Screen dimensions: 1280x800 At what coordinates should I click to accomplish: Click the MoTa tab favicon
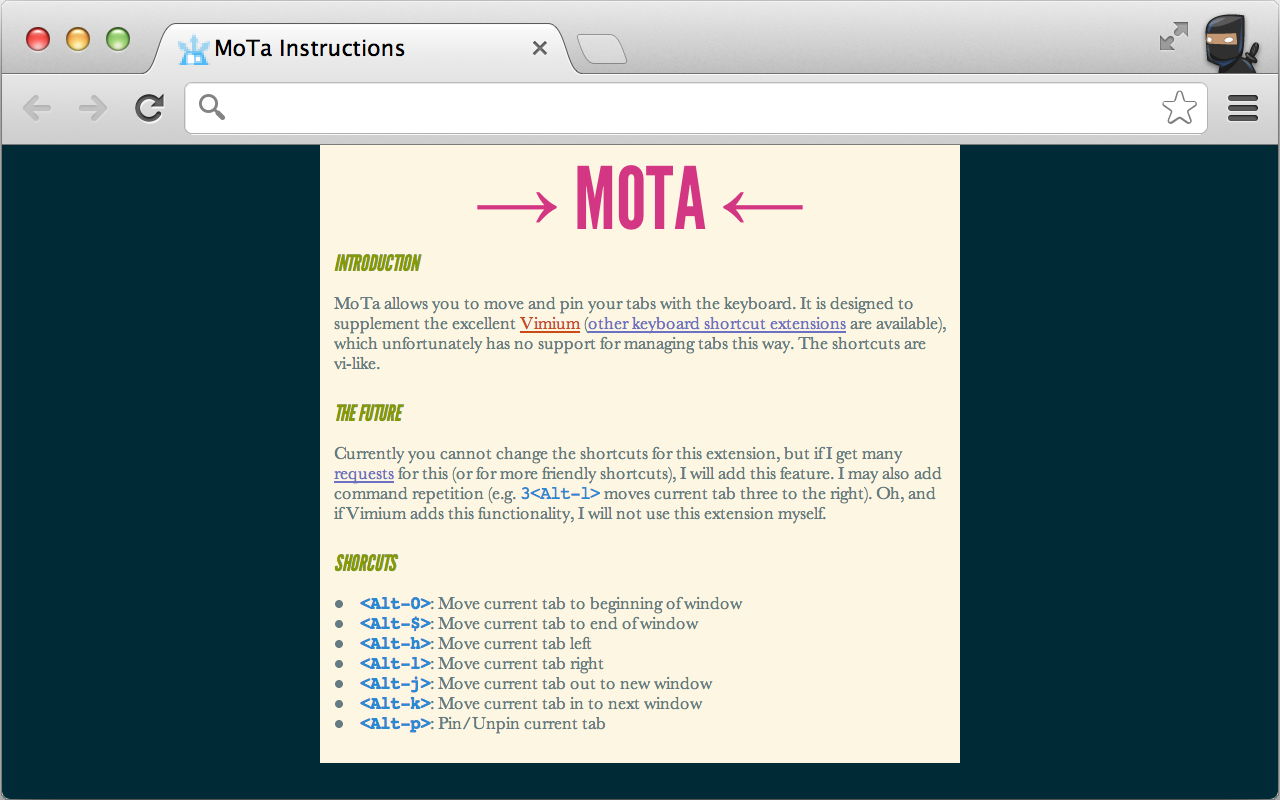tap(193, 49)
